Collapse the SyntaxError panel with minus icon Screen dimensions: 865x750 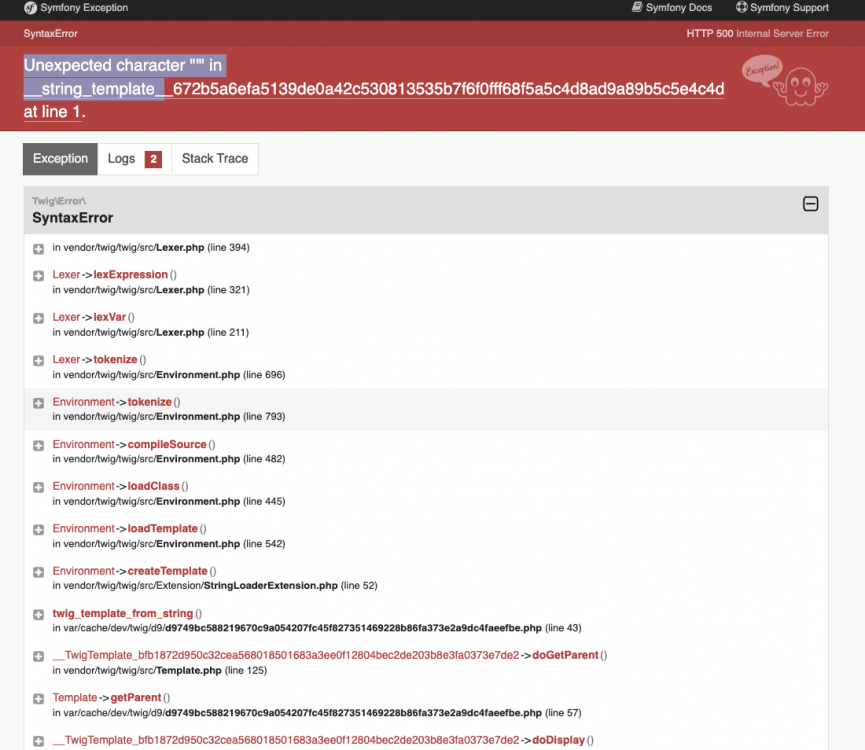812,202
